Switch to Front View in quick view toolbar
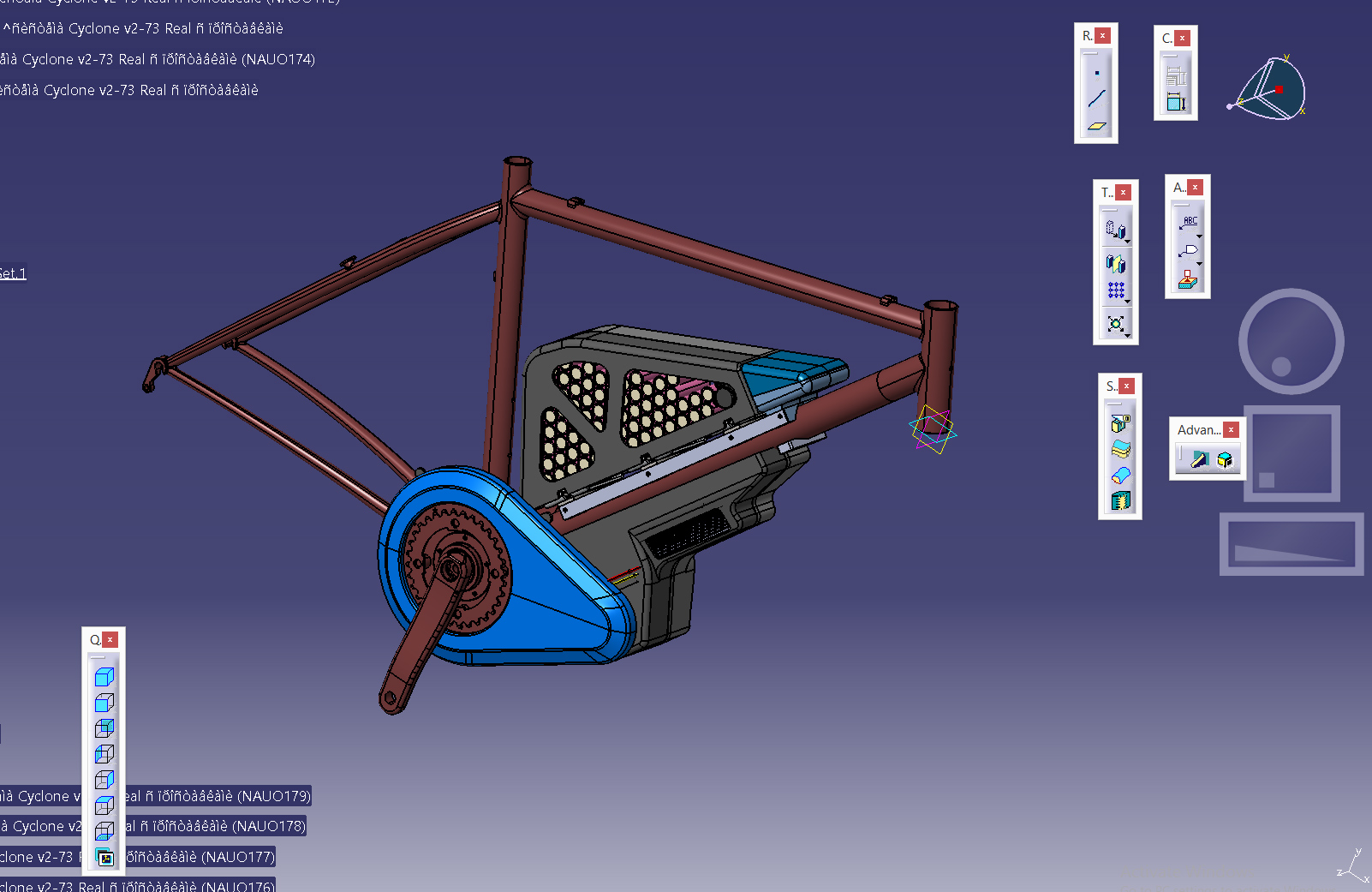The width and height of the screenshot is (1372, 892). pyautogui.click(x=104, y=703)
